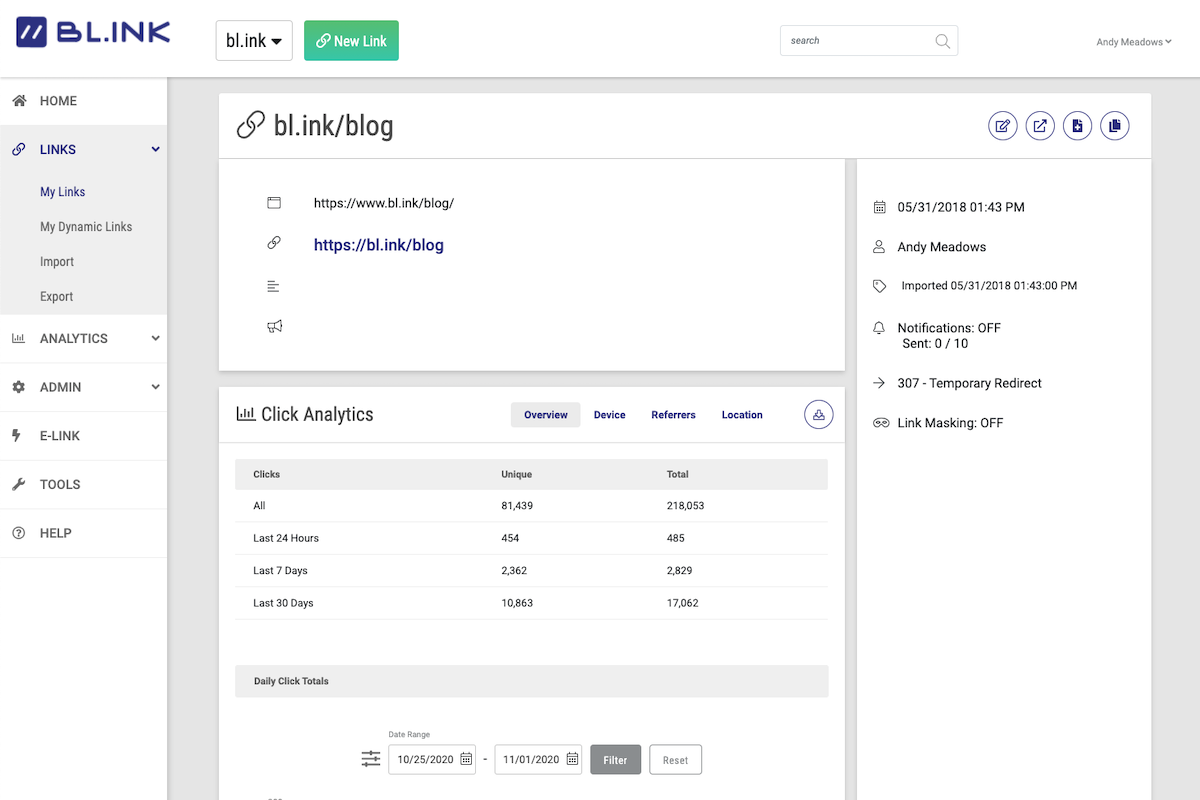This screenshot has width=1200, height=800.
Task: Open link in new window icon
Action: point(1040,126)
